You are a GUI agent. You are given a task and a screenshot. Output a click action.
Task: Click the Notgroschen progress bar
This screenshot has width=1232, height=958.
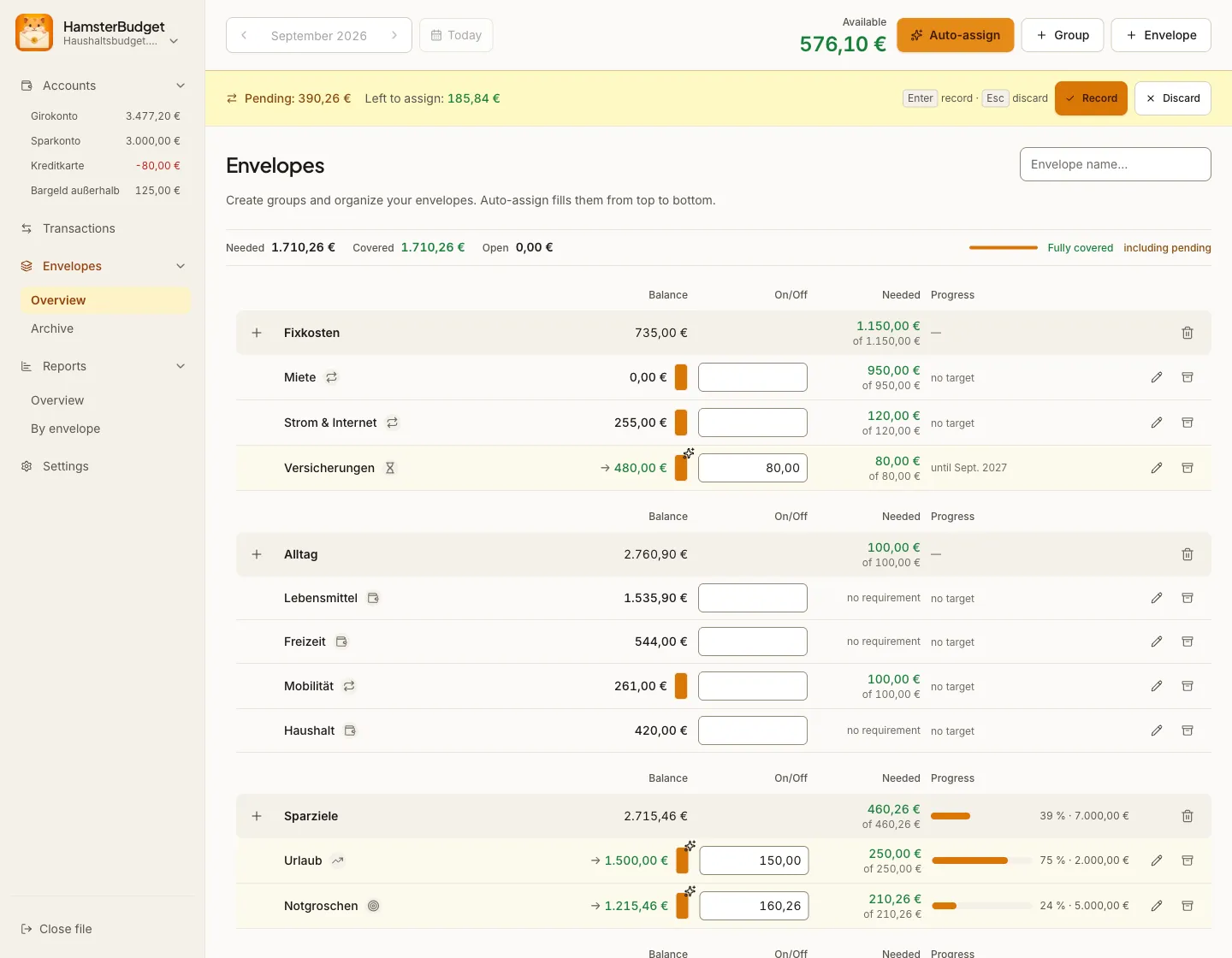[x=981, y=906]
